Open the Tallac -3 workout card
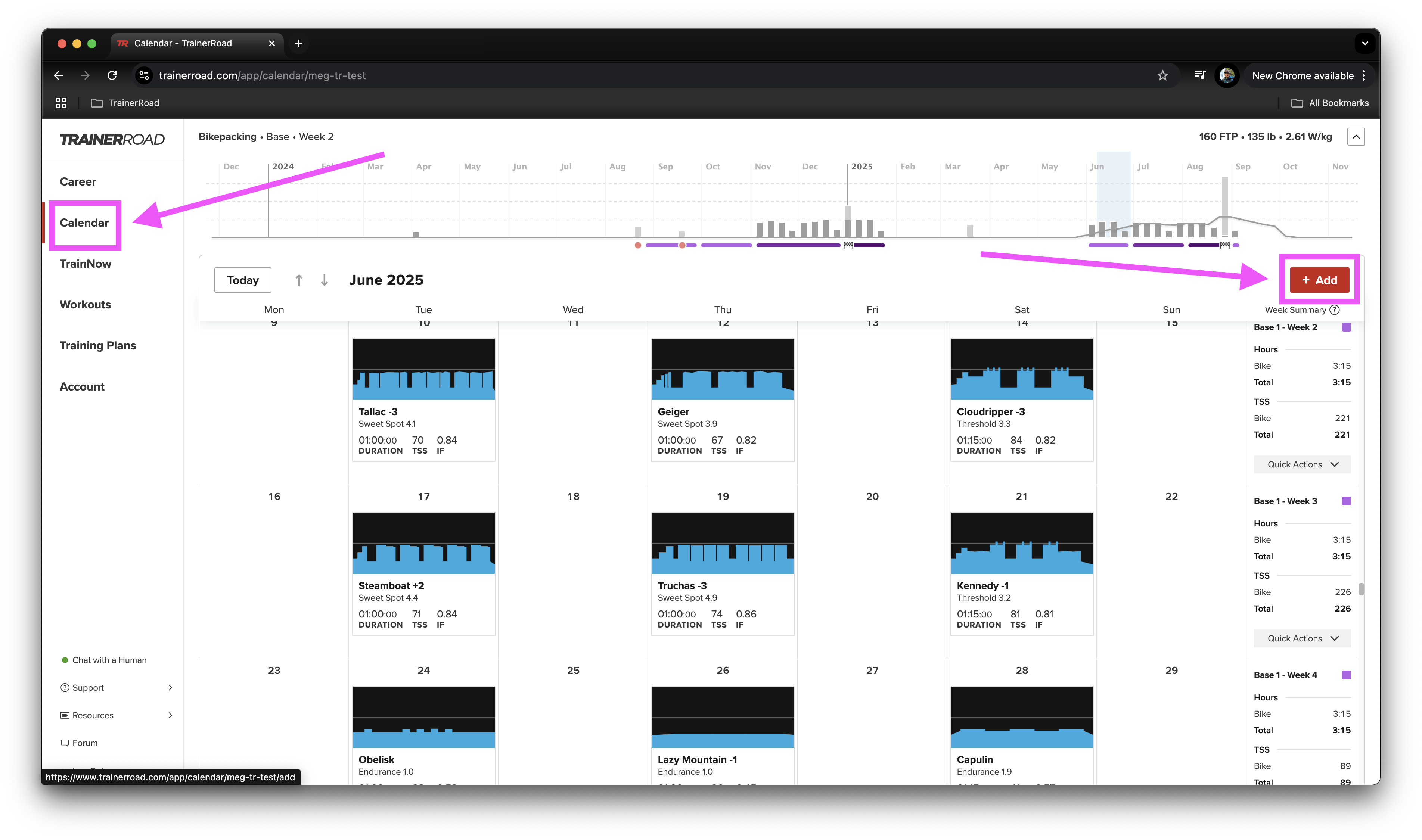The image size is (1422, 840). pos(423,399)
